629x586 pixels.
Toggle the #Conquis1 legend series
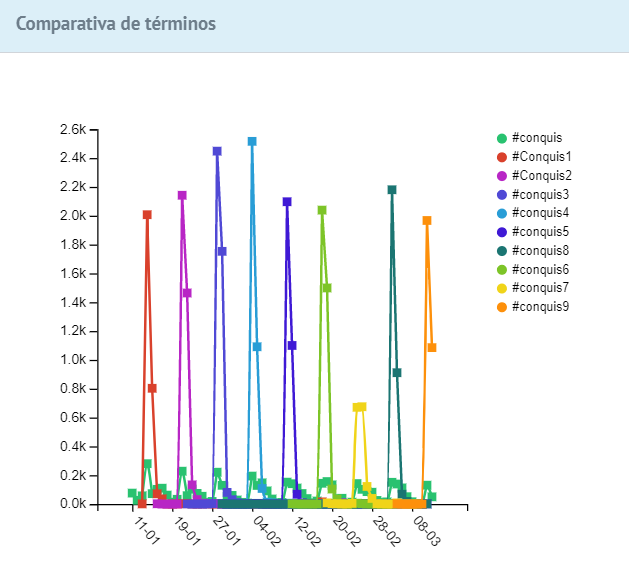point(534,157)
